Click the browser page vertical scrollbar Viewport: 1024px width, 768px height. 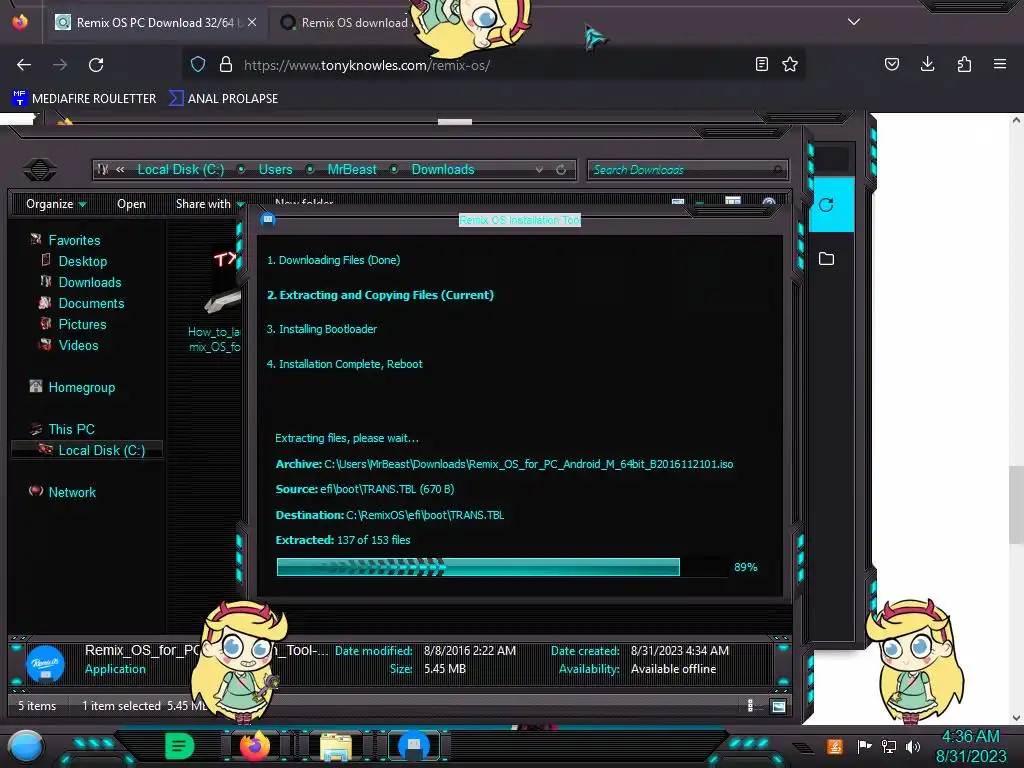1016,504
